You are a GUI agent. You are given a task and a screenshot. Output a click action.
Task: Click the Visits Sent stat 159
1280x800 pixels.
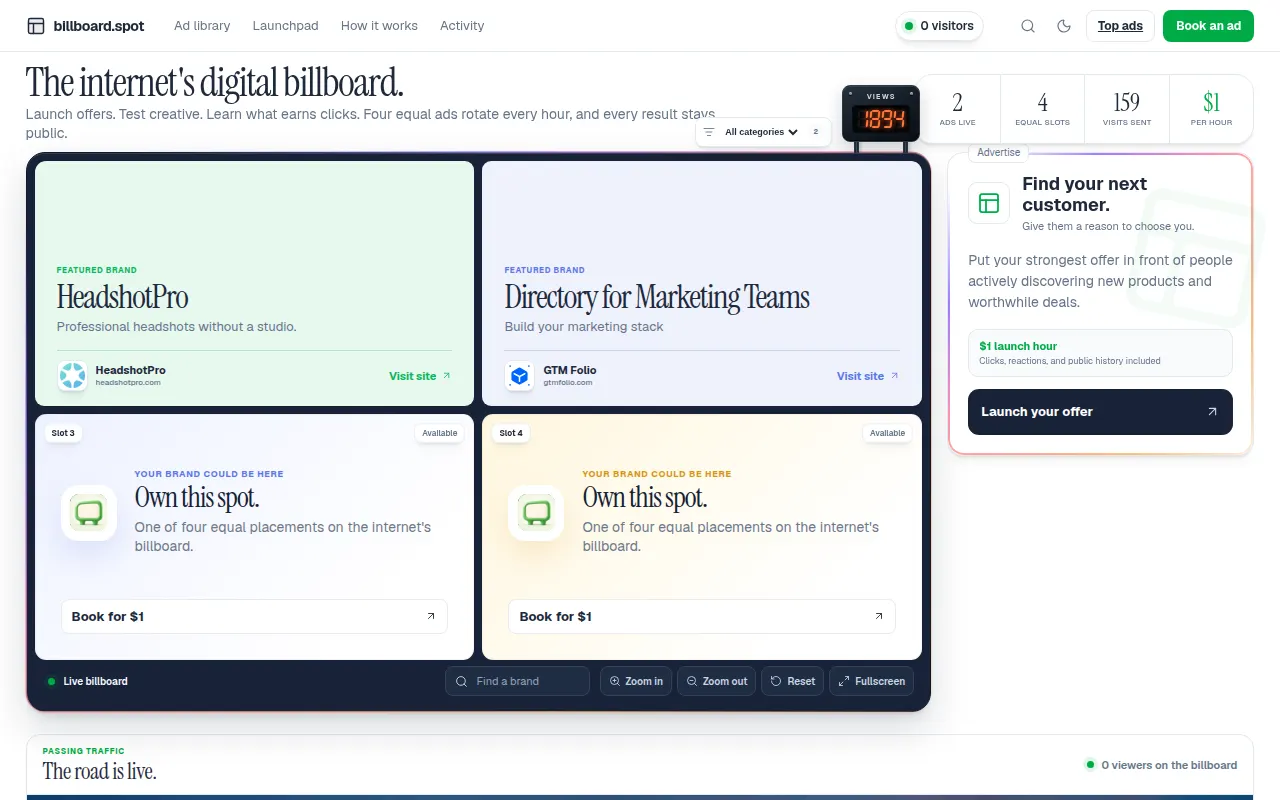coord(1127,109)
